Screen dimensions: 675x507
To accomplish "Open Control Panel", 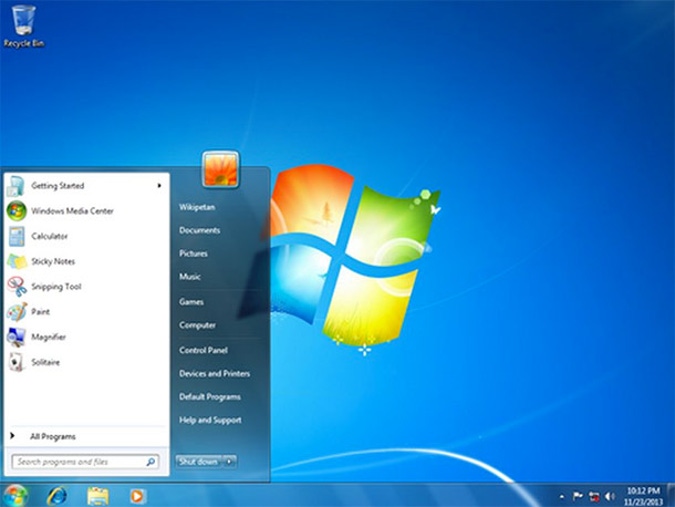I will click(204, 350).
